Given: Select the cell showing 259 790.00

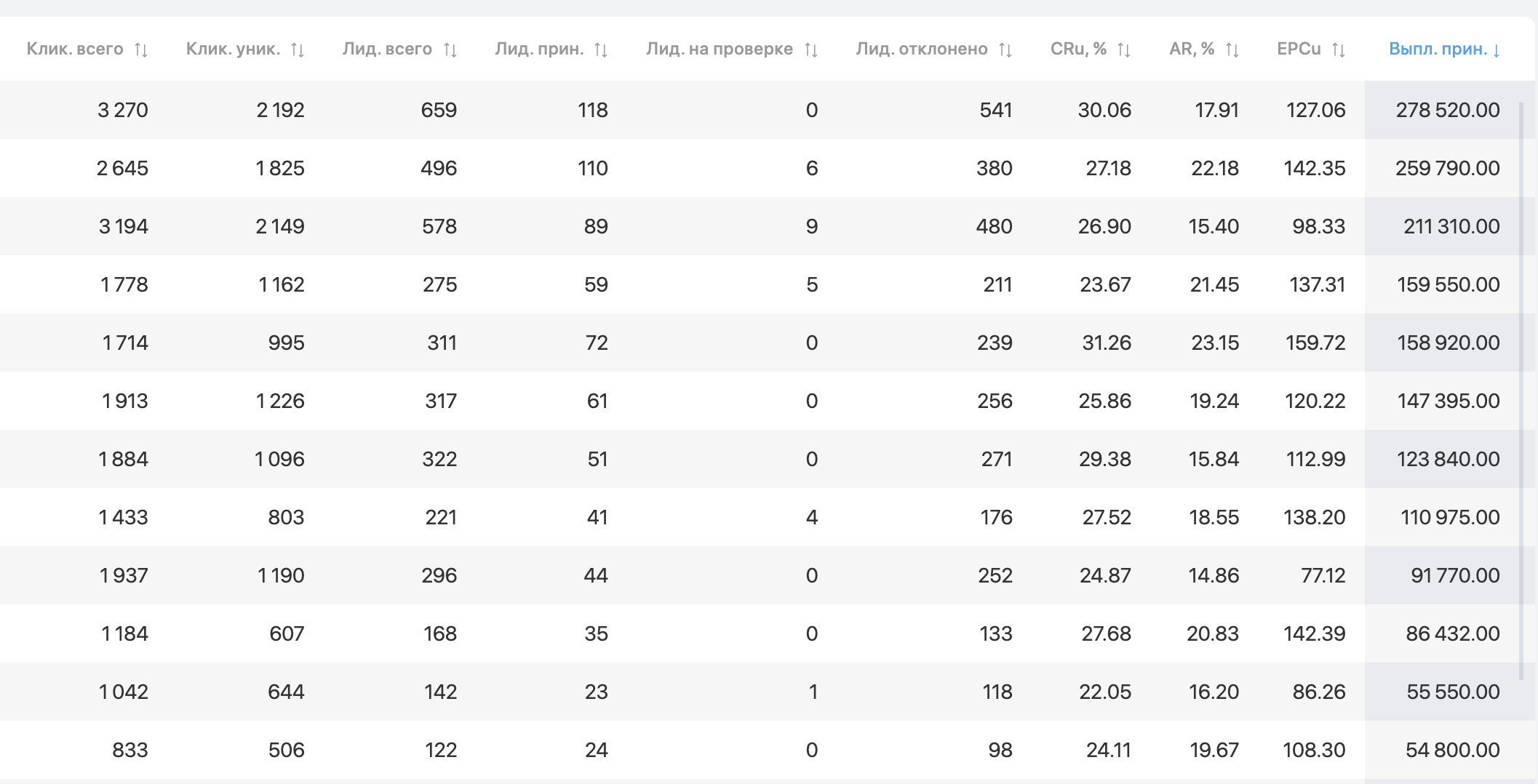Looking at the screenshot, I should pos(1447,168).
